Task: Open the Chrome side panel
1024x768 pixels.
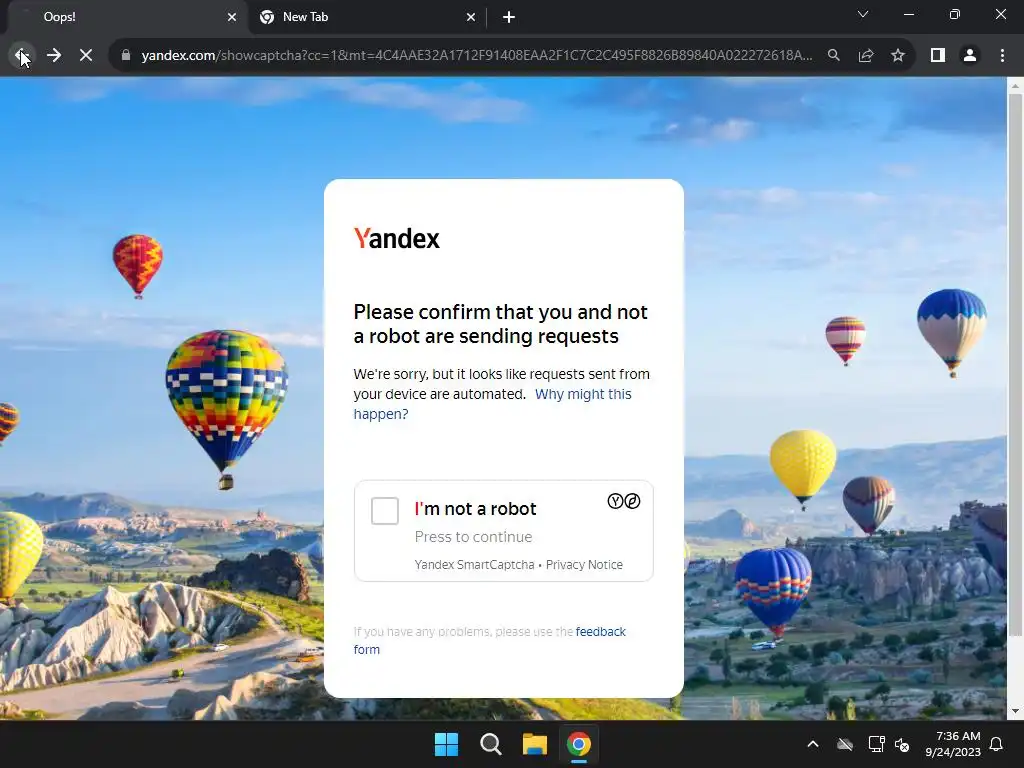Action: 938,56
